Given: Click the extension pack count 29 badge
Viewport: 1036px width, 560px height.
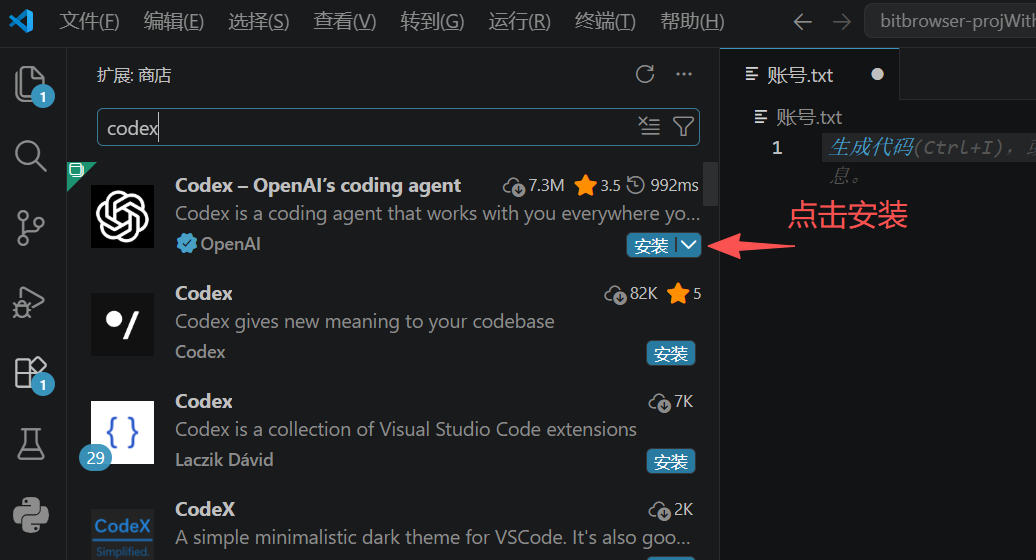Looking at the screenshot, I should tap(95, 458).
